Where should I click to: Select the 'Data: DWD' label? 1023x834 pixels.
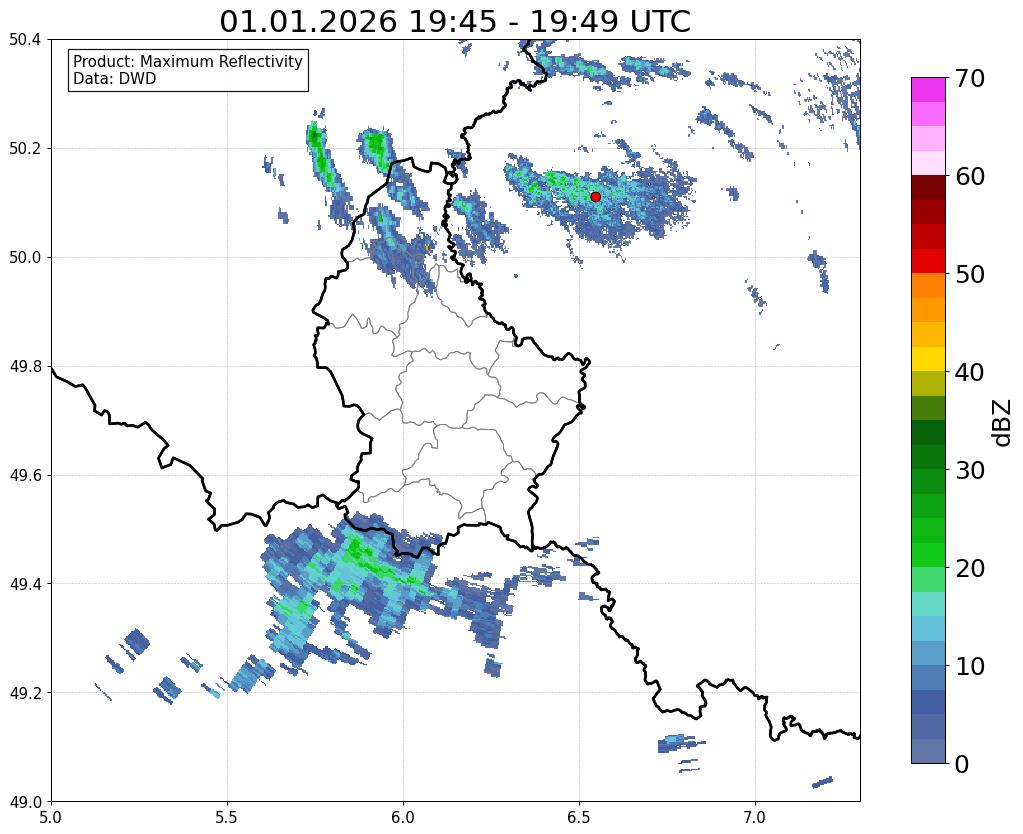(x=115, y=78)
